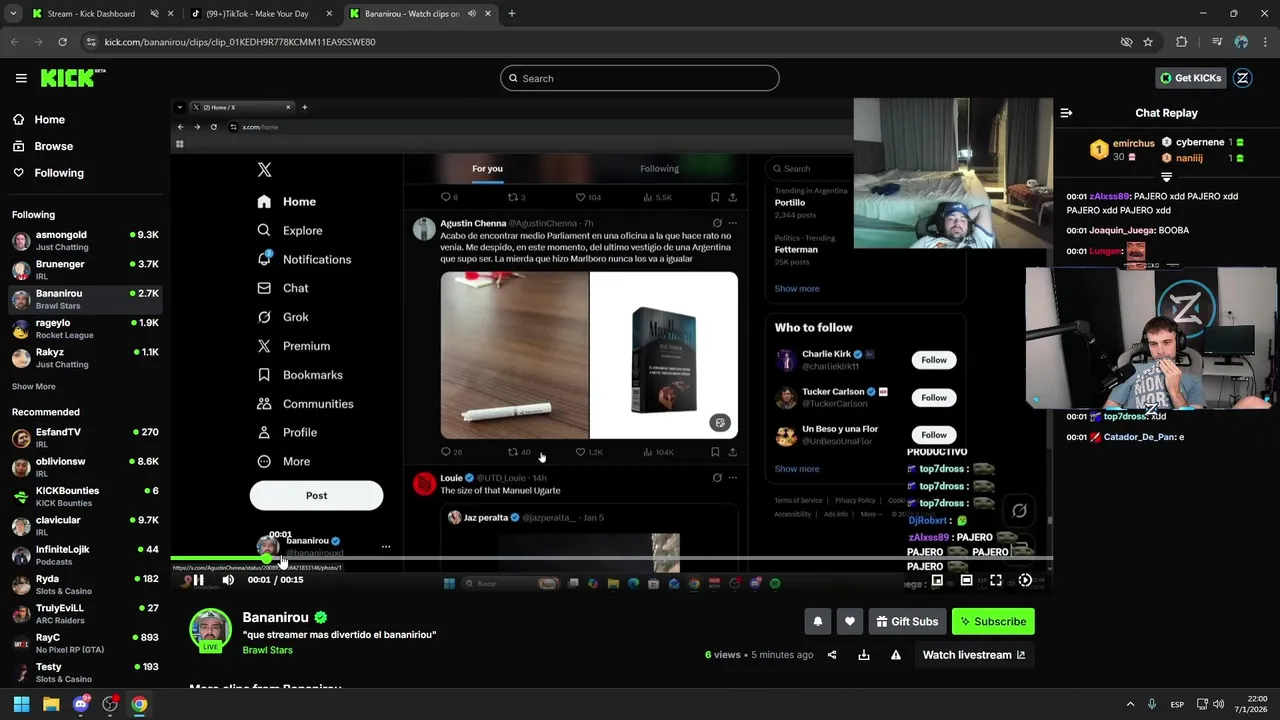Viewport: 1280px width, 720px height.
Task: Mute the clip player volume
Action: [x=228, y=580]
